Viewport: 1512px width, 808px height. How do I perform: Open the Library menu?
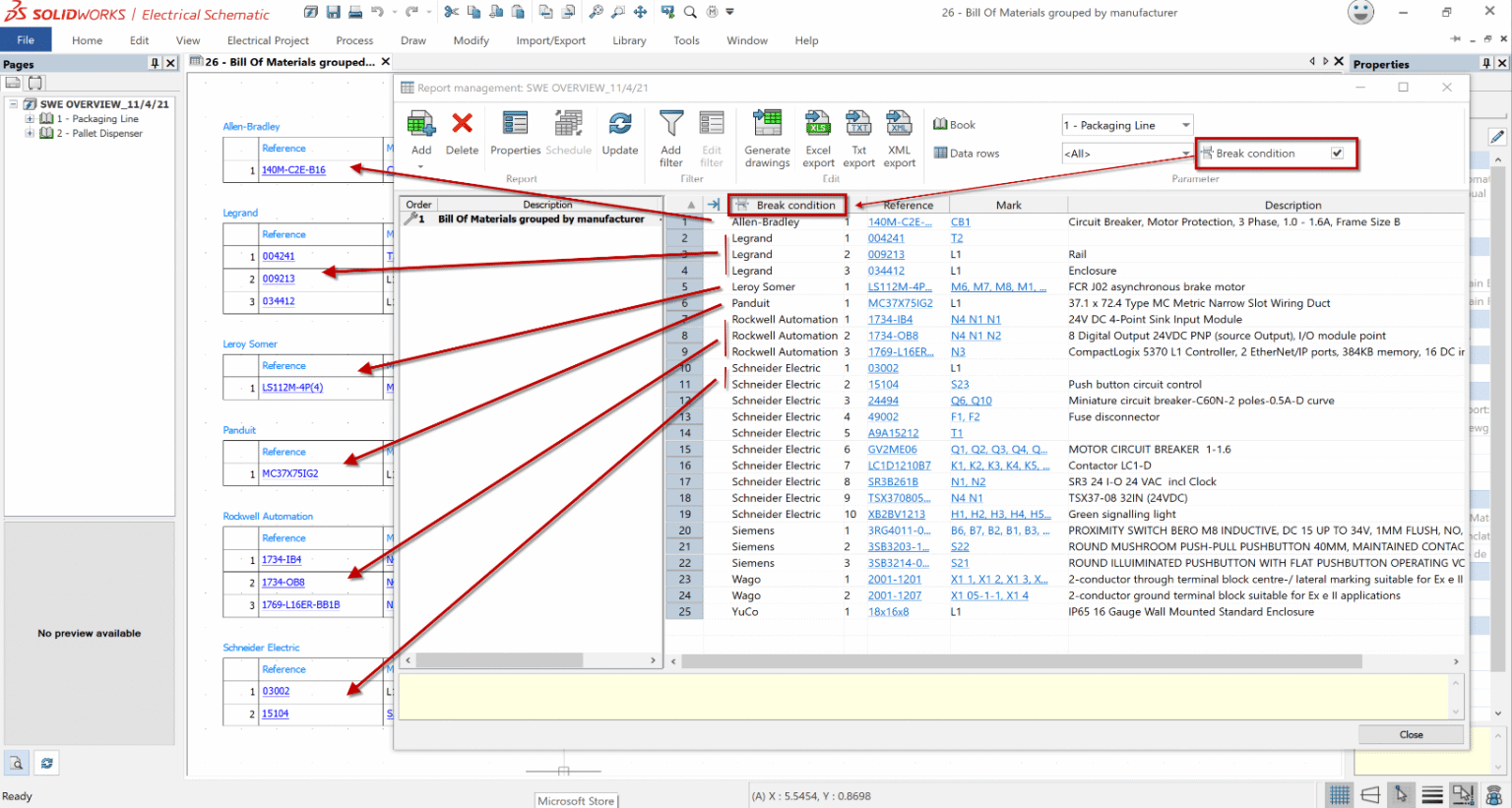(629, 40)
